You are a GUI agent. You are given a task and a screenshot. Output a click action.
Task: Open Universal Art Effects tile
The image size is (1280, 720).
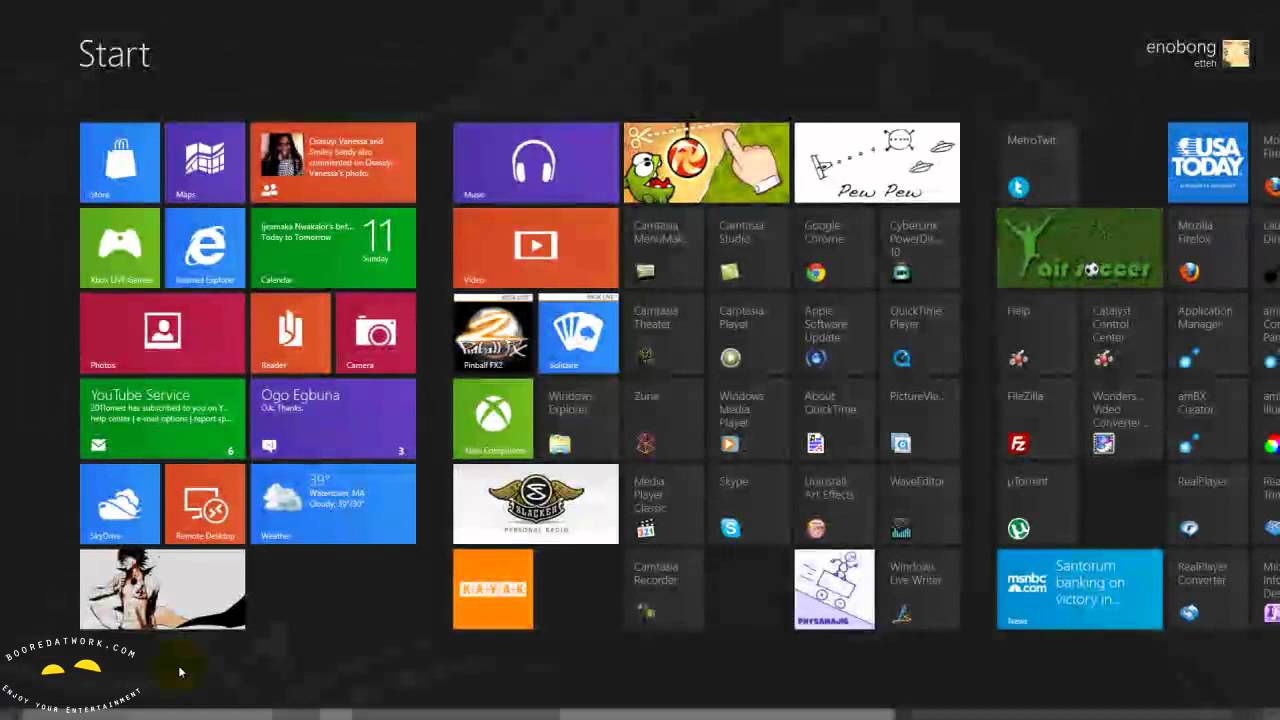834,504
